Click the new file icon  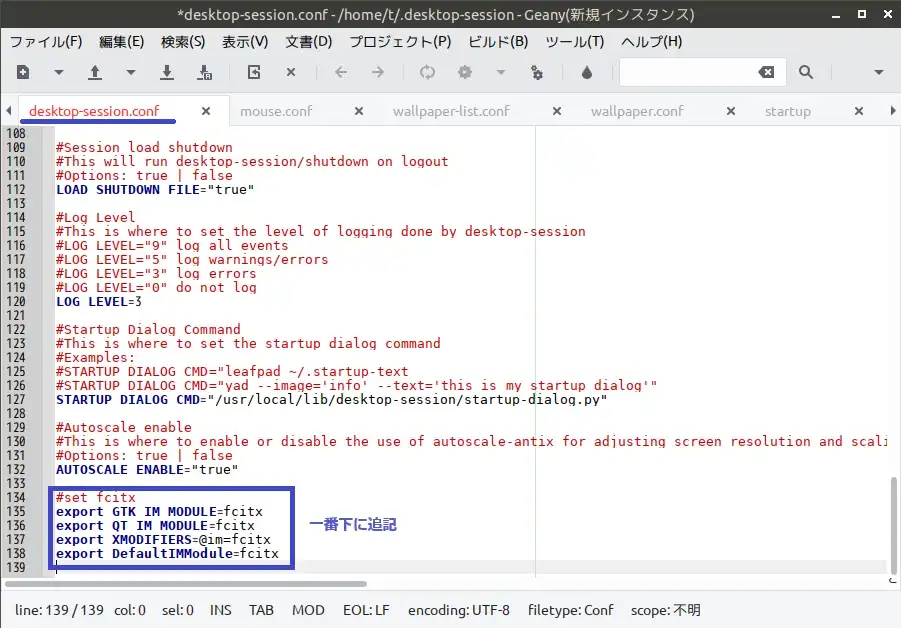(x=23, y=72)
